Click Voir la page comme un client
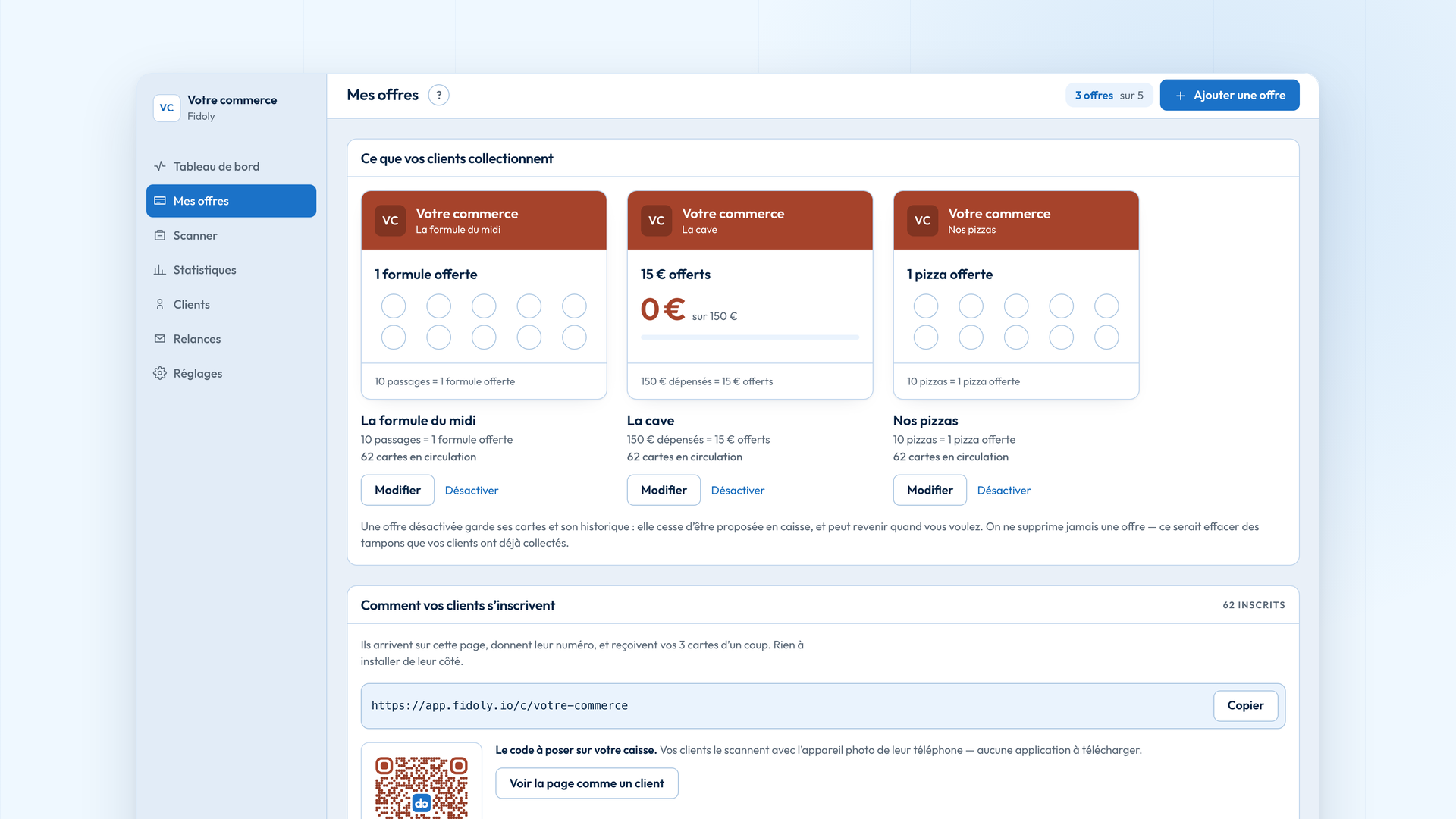 [x=587, y=783]
